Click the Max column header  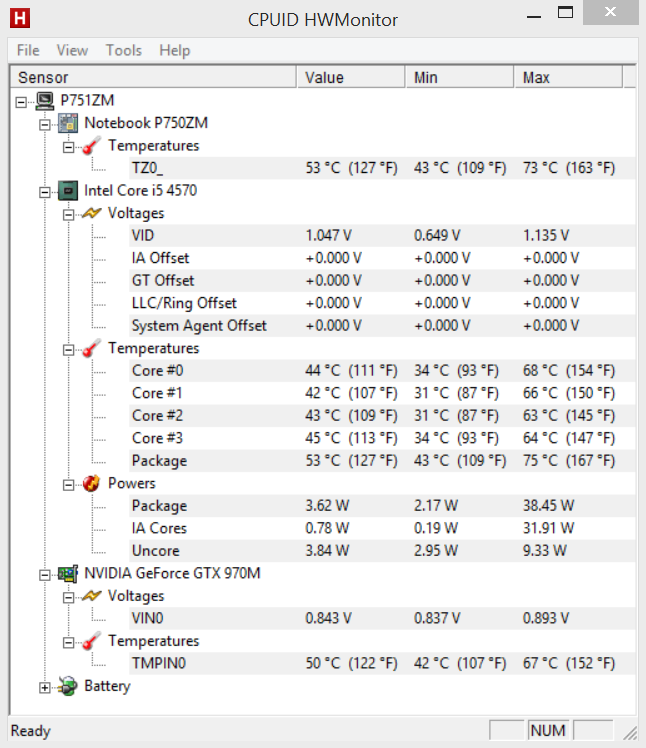[x=569, y=77]
